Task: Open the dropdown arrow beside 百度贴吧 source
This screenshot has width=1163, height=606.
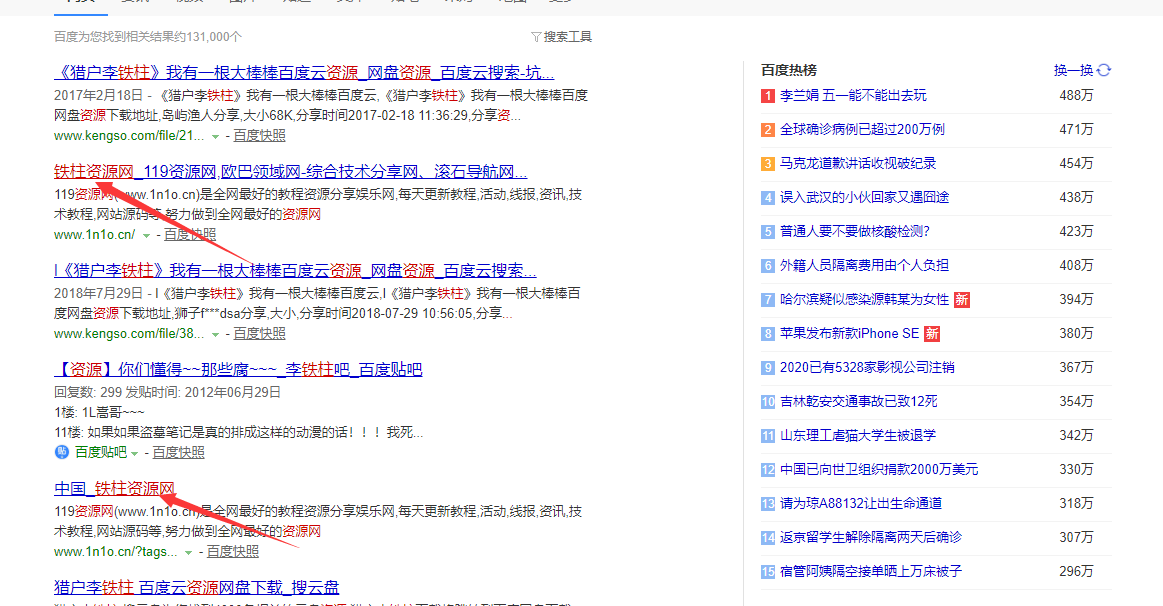Action: pos(137,453)
